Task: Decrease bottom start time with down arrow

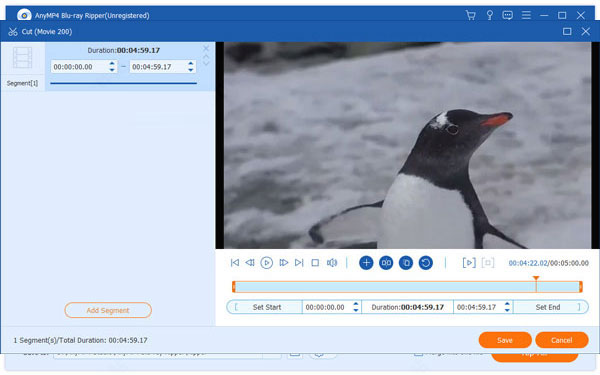Action: [x=356, y=310]
